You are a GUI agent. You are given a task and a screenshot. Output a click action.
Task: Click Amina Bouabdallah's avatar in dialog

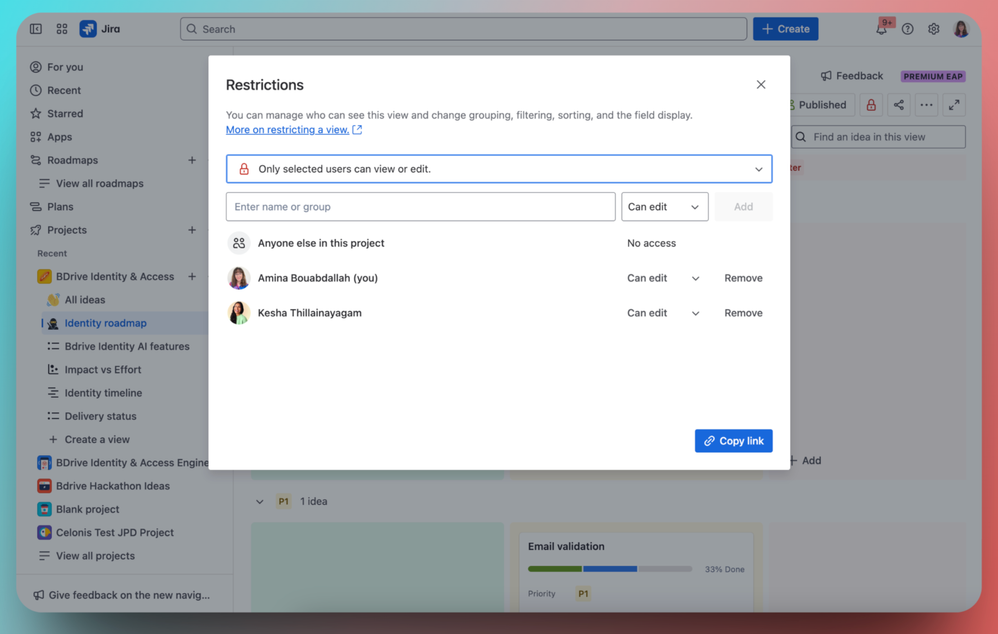[x=239, y=278]
